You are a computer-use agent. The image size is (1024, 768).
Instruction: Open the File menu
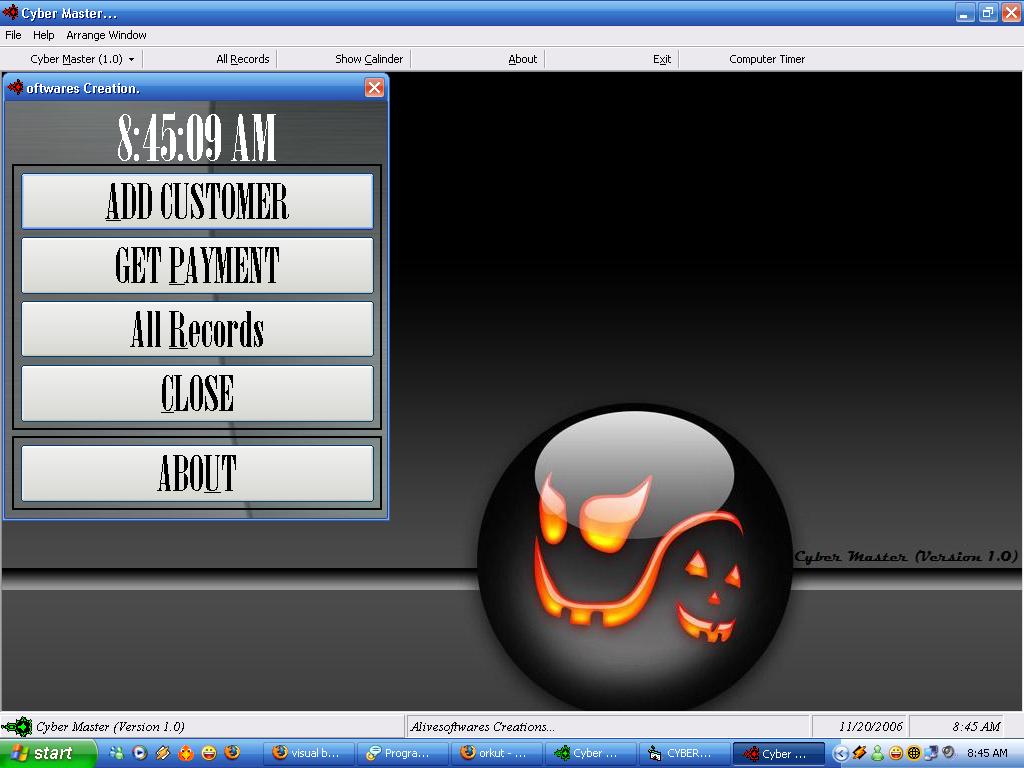pyautogui.click(x=13, y=35)
